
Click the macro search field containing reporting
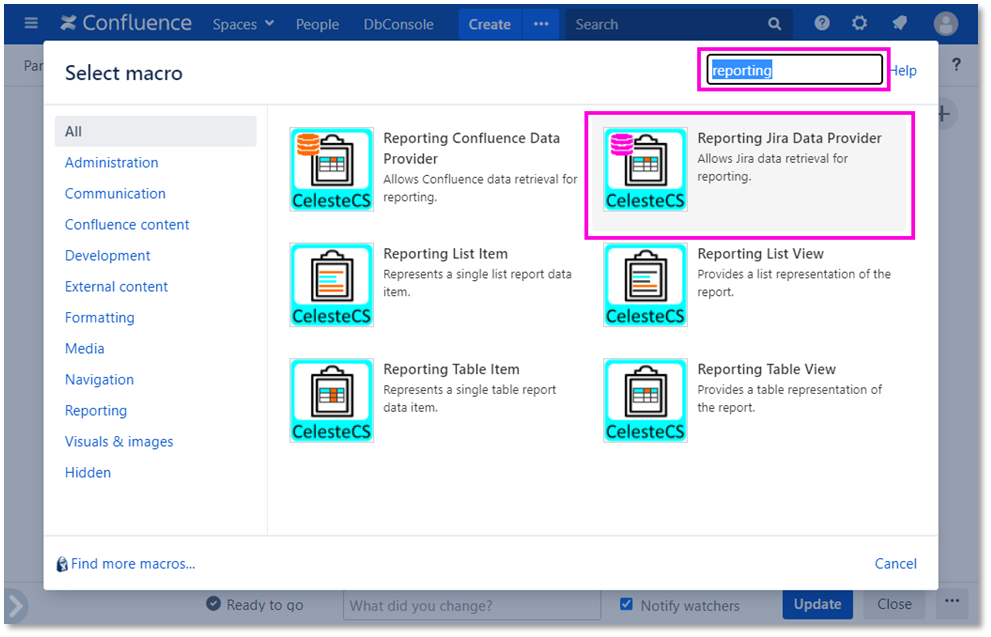click(x=794, y=70)
